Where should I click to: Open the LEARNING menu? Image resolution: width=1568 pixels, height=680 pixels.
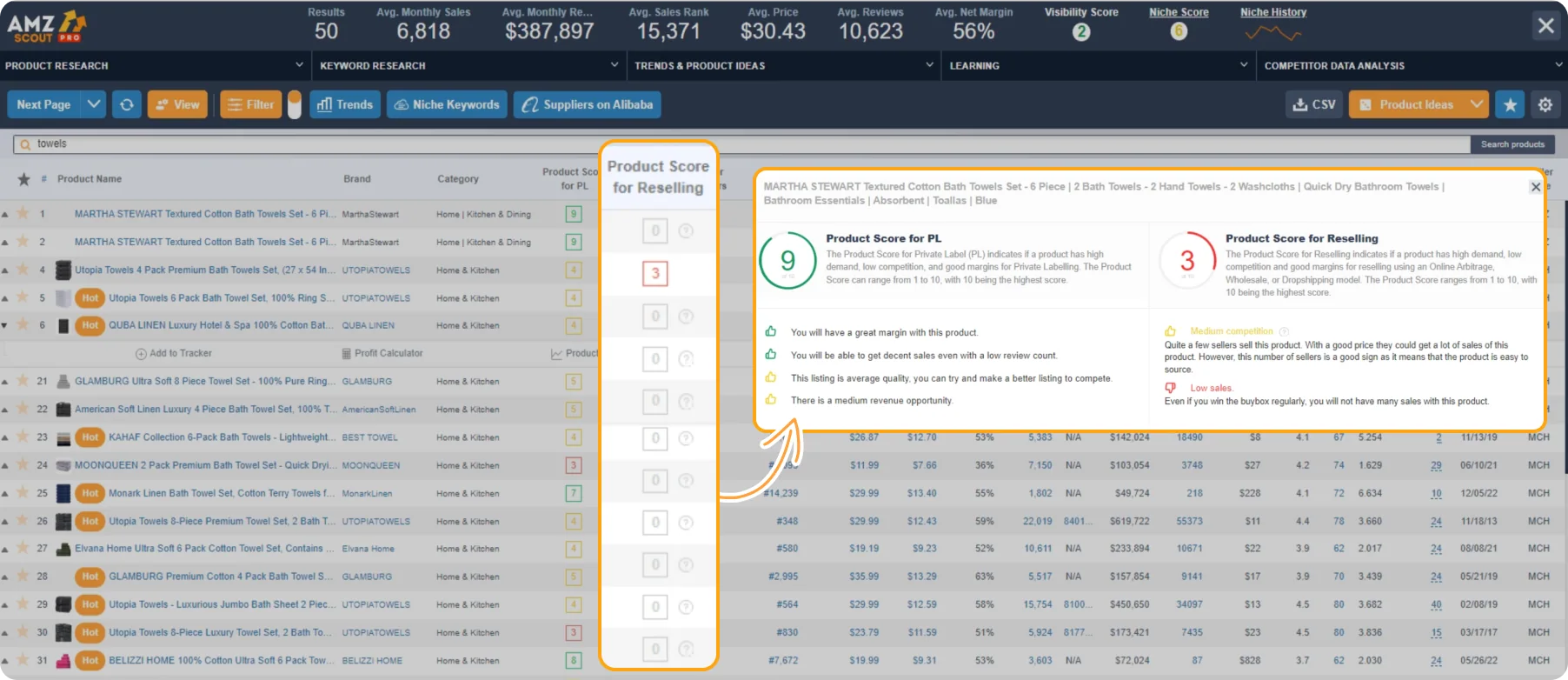[x=1099, y=65]
